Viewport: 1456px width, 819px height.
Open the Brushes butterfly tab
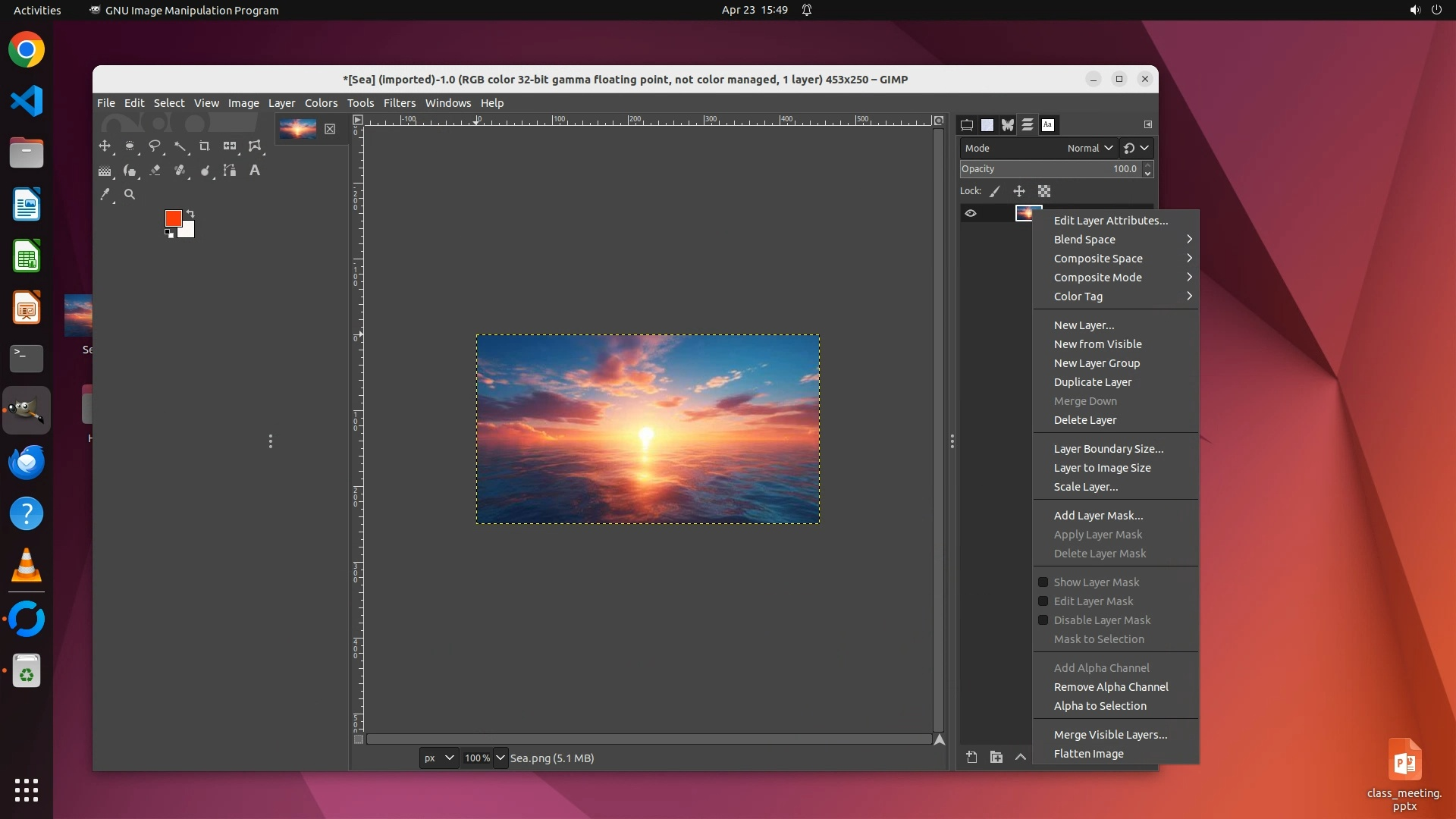(1007, 125)
